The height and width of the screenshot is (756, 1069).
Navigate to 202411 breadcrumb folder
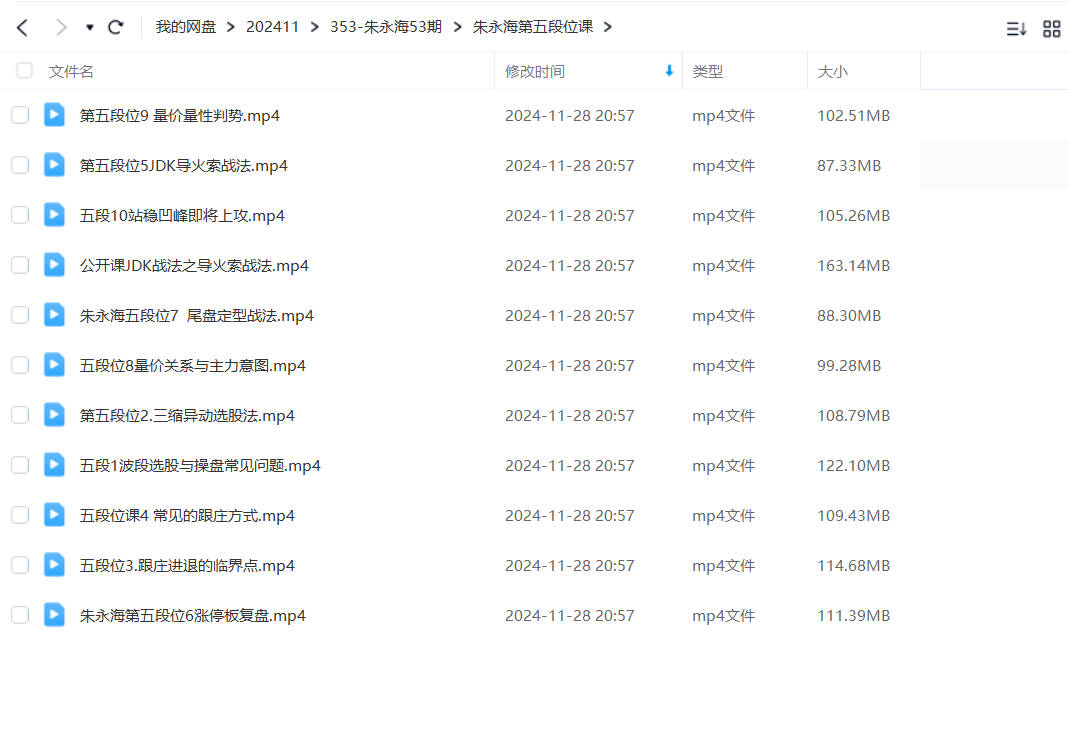click(x=272, y=27)
